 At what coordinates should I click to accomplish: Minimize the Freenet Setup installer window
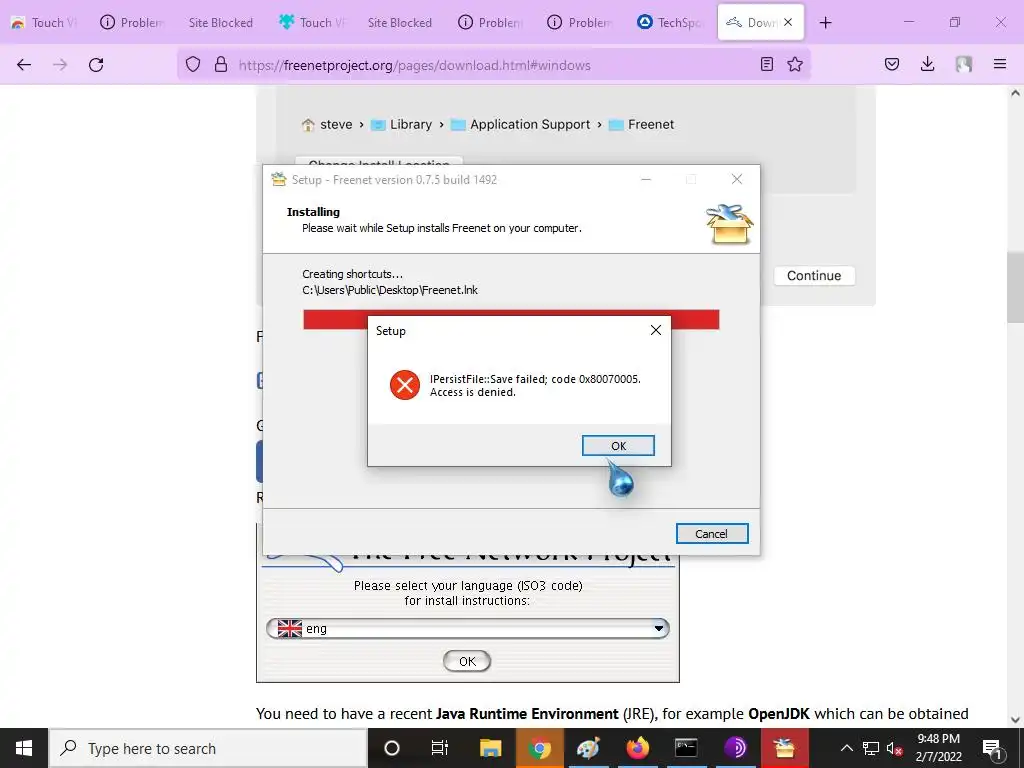[x=646, y=179]
